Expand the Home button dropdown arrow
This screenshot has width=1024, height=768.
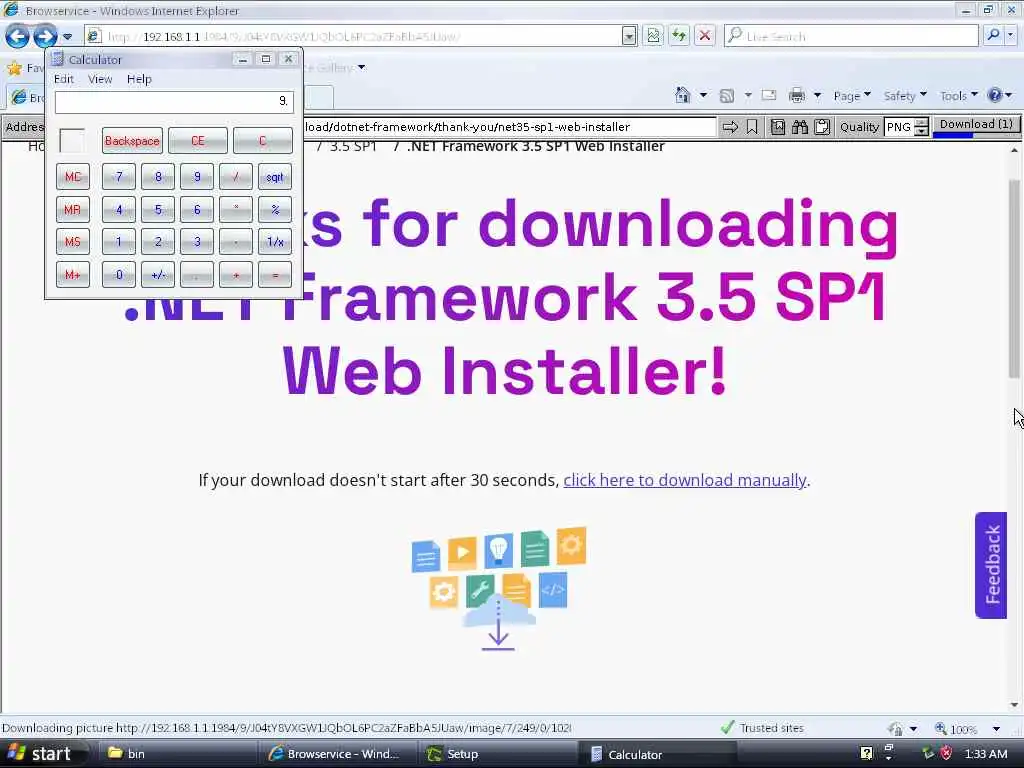point(703,95)
